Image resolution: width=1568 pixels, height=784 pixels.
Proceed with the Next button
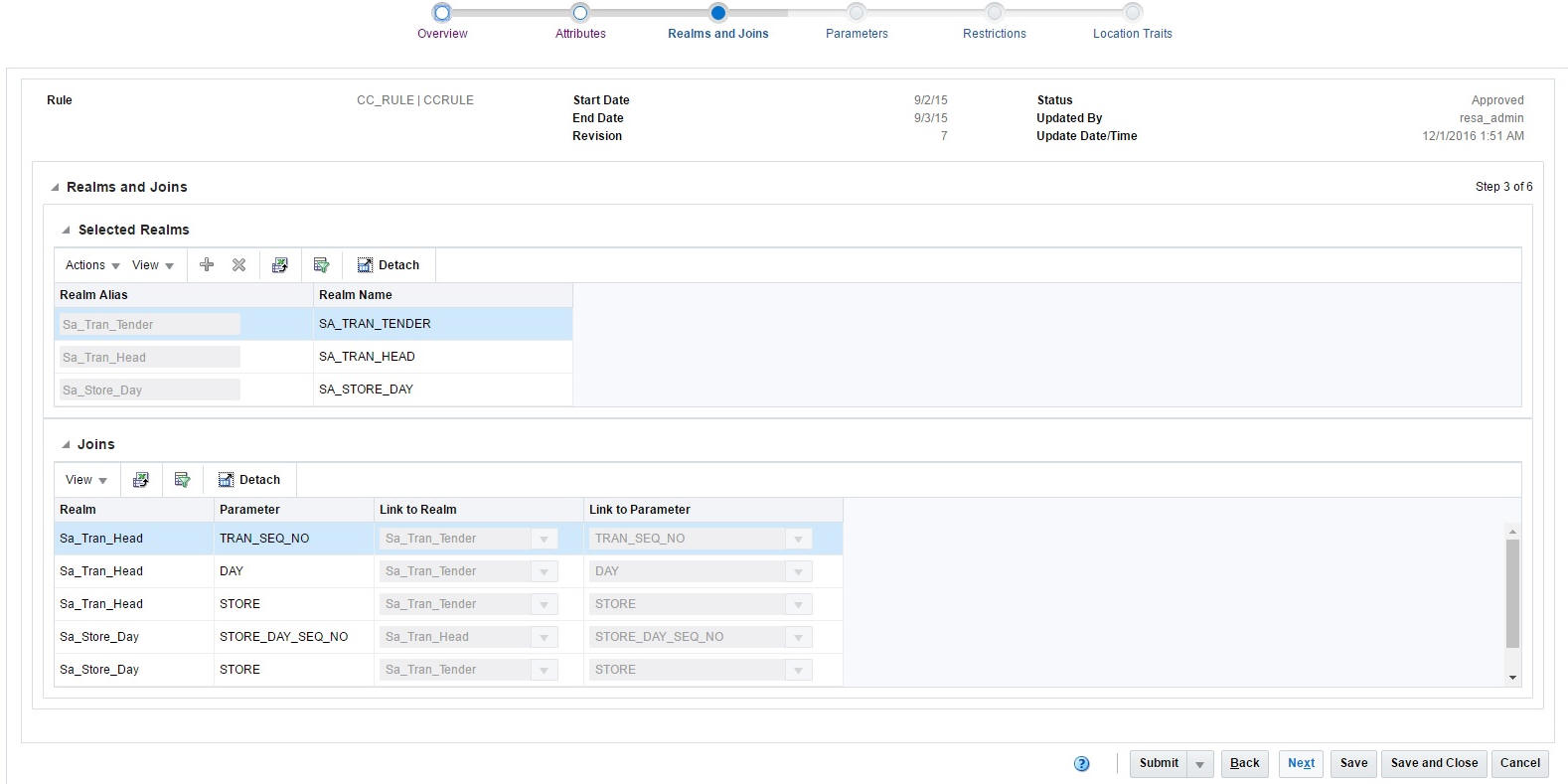click(x=1301, y=764)
